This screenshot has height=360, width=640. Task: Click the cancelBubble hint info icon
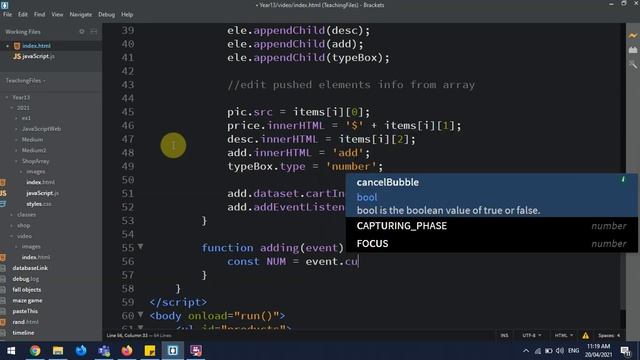[x=623, y=179]
